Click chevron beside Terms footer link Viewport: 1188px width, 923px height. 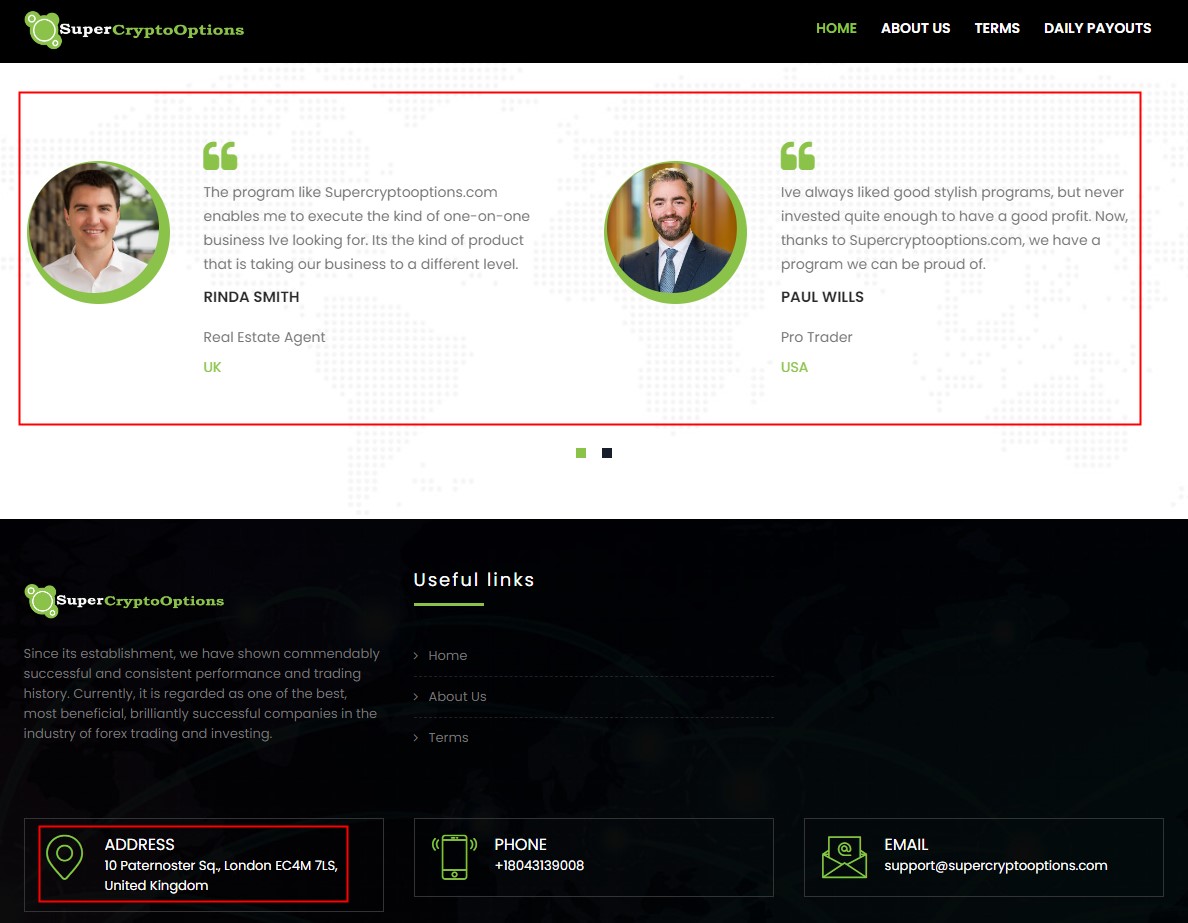[x=416, y=737]
